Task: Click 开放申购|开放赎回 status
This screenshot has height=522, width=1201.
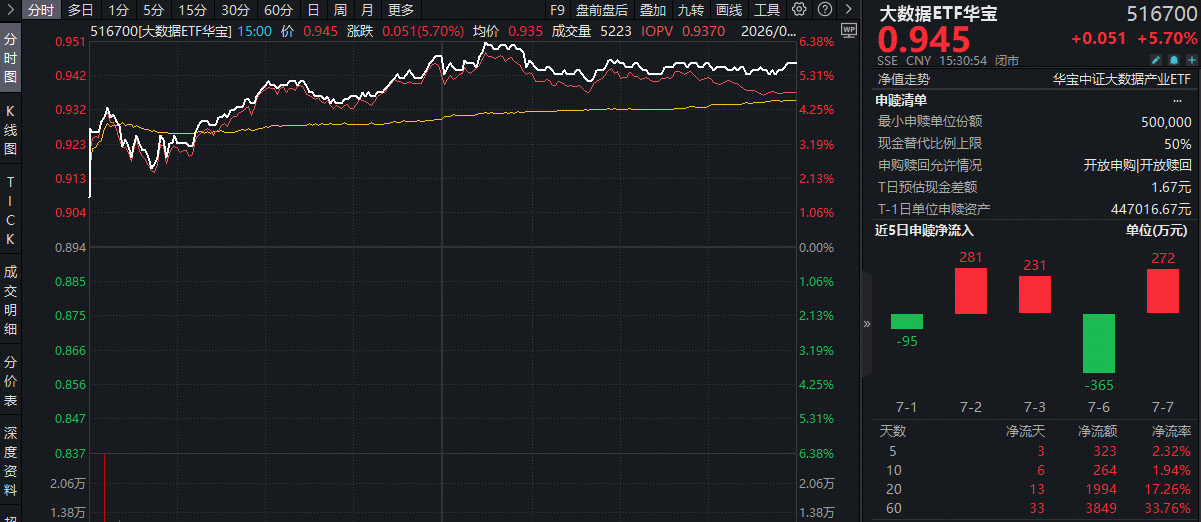Action: [1138, 165]
